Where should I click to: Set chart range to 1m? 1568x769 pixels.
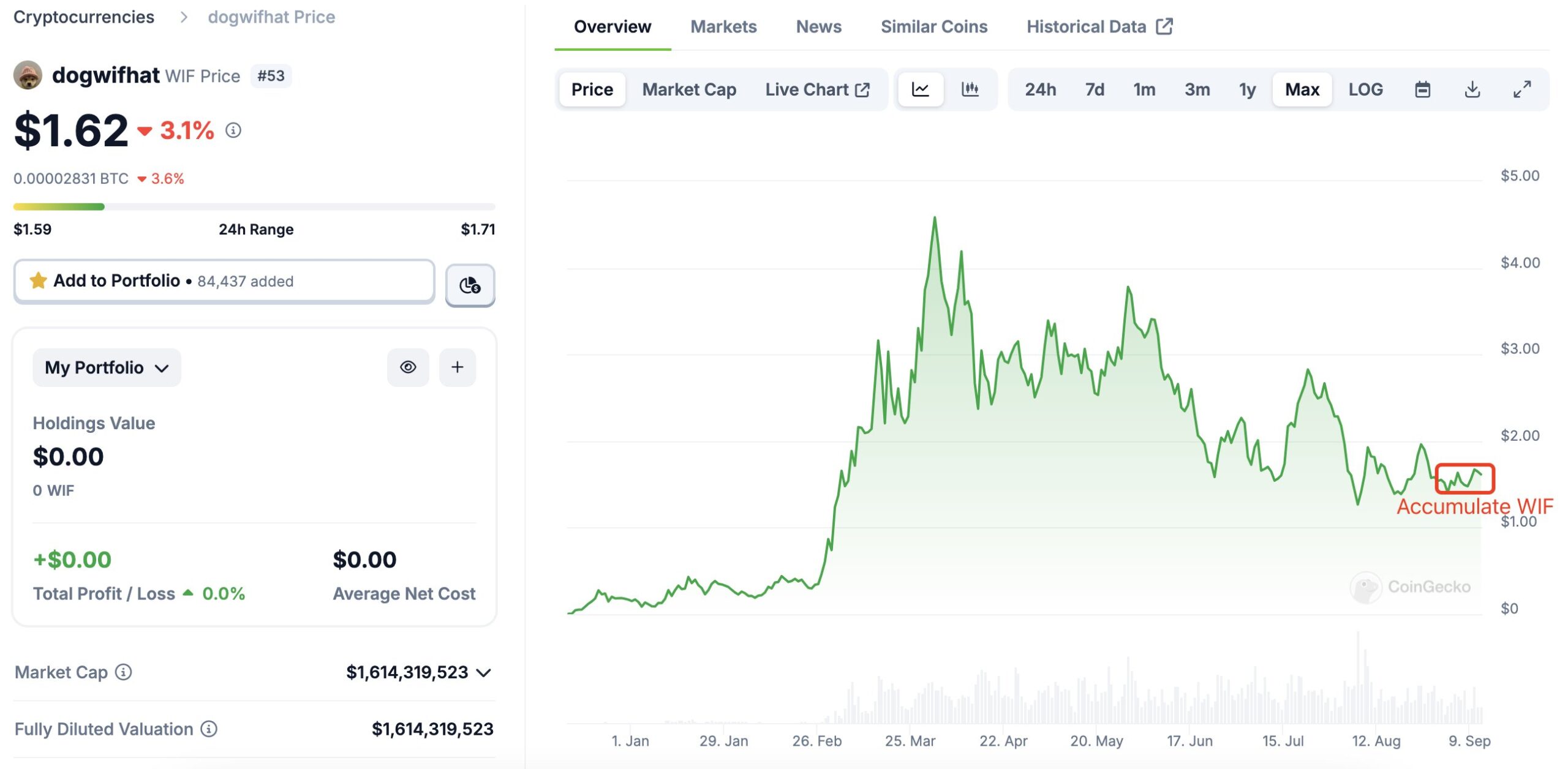pyautogui.click(x=1144, y=89)
